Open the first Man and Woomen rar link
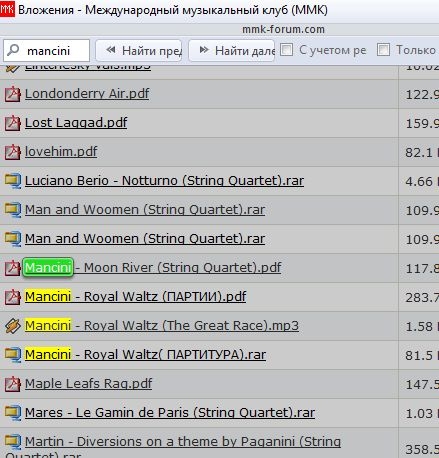This screenshot has height=458, width=439. 145,210
